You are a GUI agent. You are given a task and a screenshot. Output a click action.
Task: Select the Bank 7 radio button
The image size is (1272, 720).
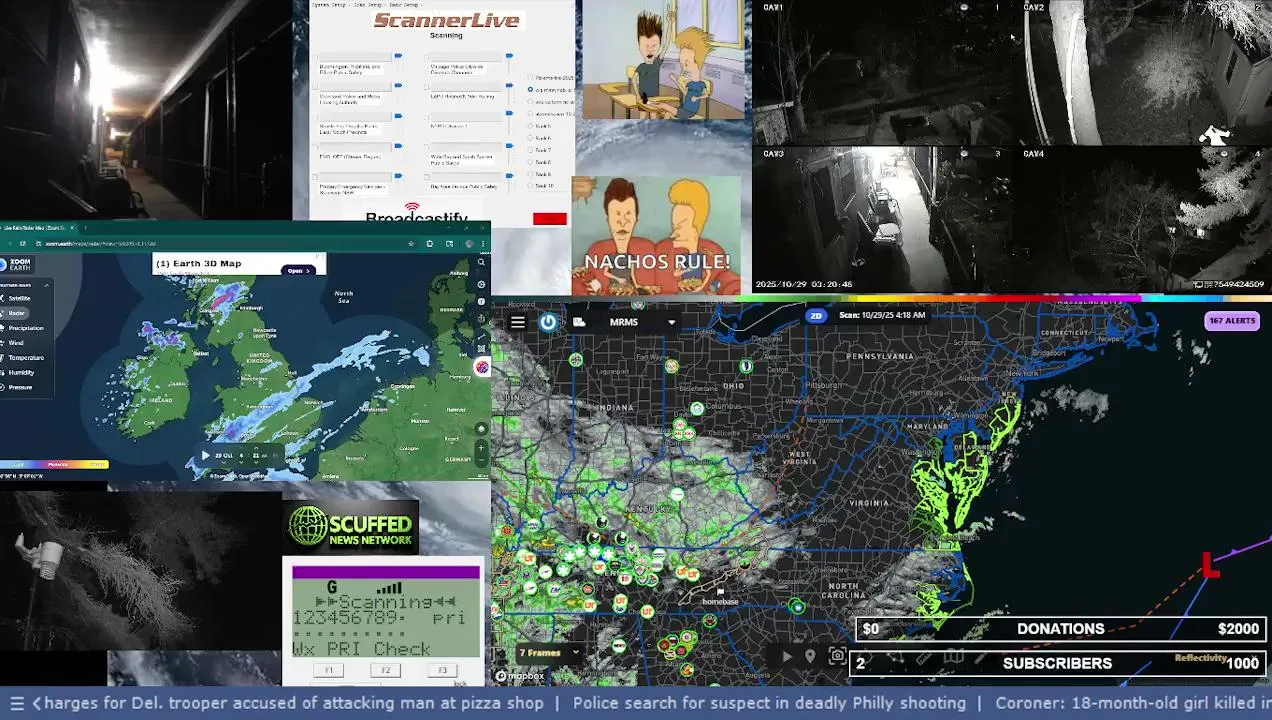tap(530, 150)
